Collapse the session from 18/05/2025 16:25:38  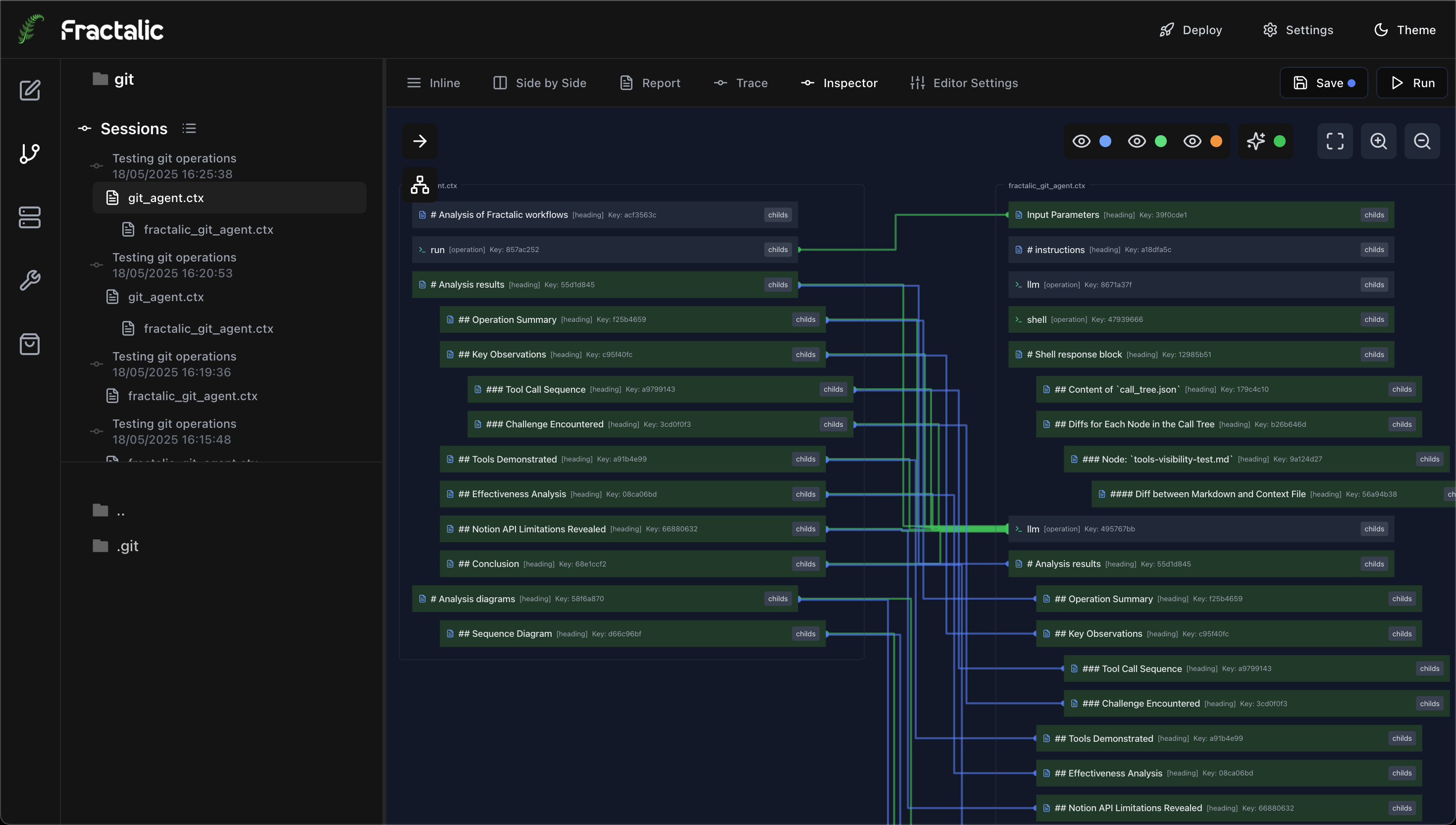[96, 166]
